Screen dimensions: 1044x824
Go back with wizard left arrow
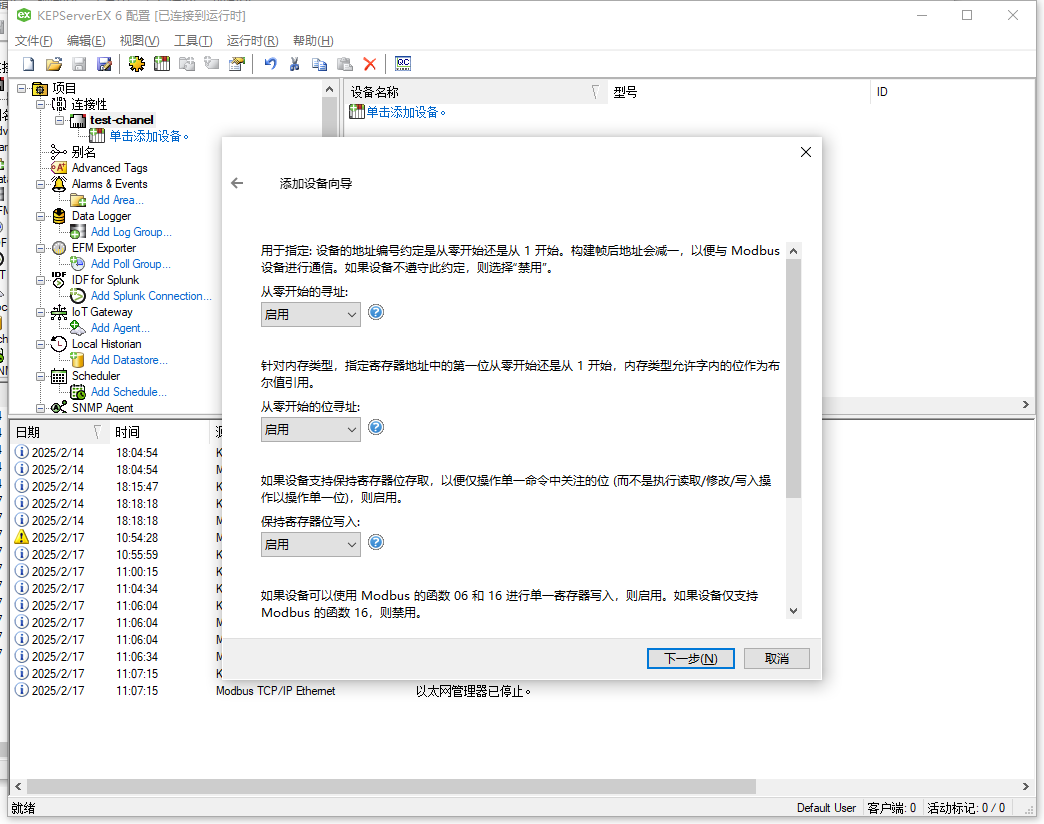coord(237,183)
